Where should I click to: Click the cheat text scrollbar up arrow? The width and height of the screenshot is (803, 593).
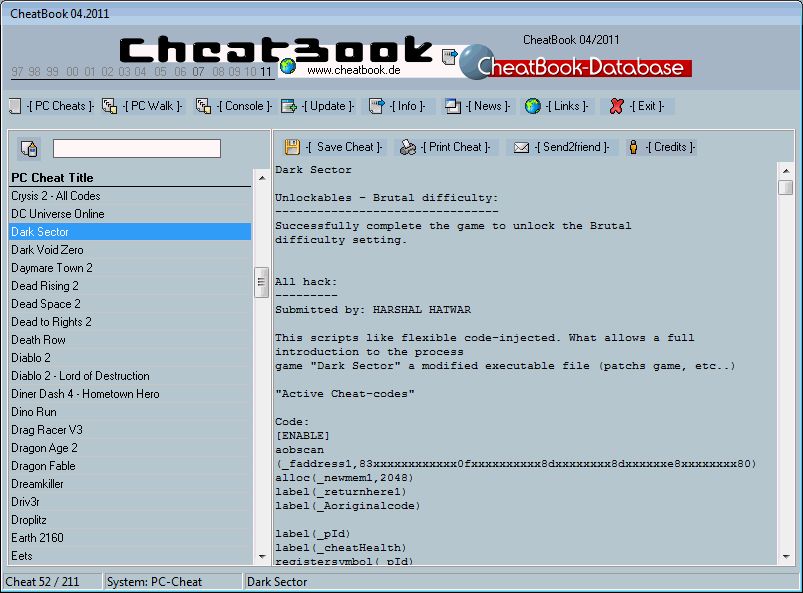tap(786, 171)
